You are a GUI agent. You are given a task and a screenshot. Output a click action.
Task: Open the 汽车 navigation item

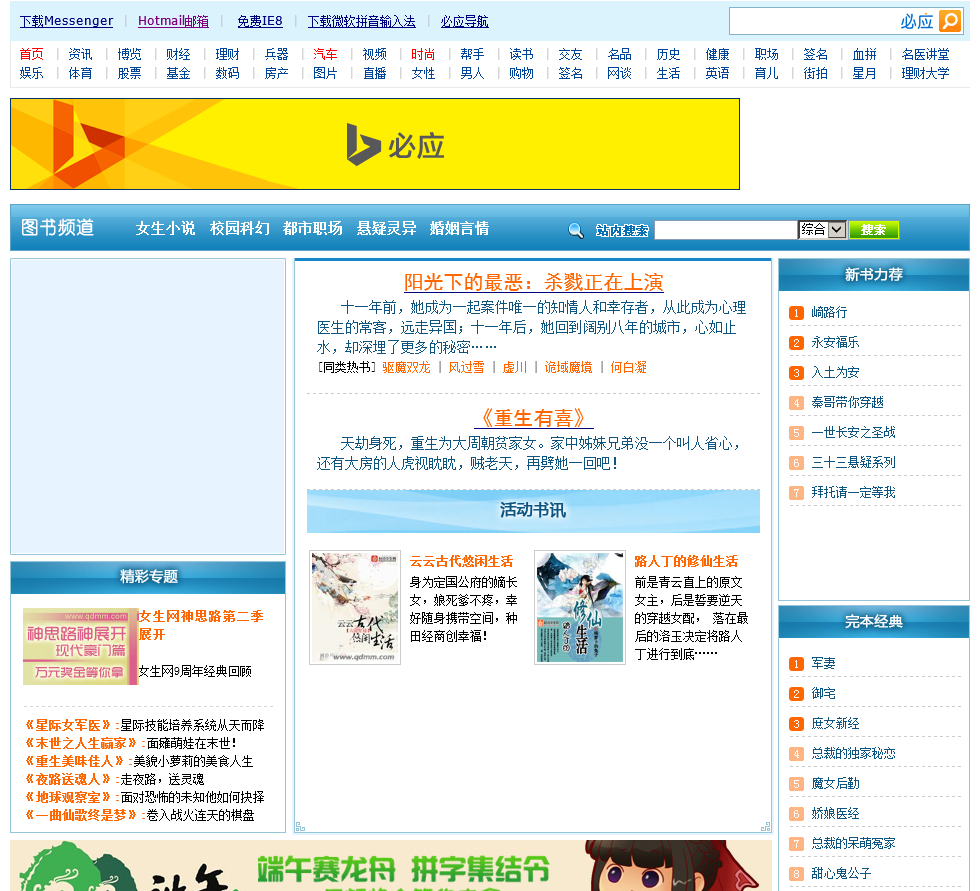coord(325,54)
